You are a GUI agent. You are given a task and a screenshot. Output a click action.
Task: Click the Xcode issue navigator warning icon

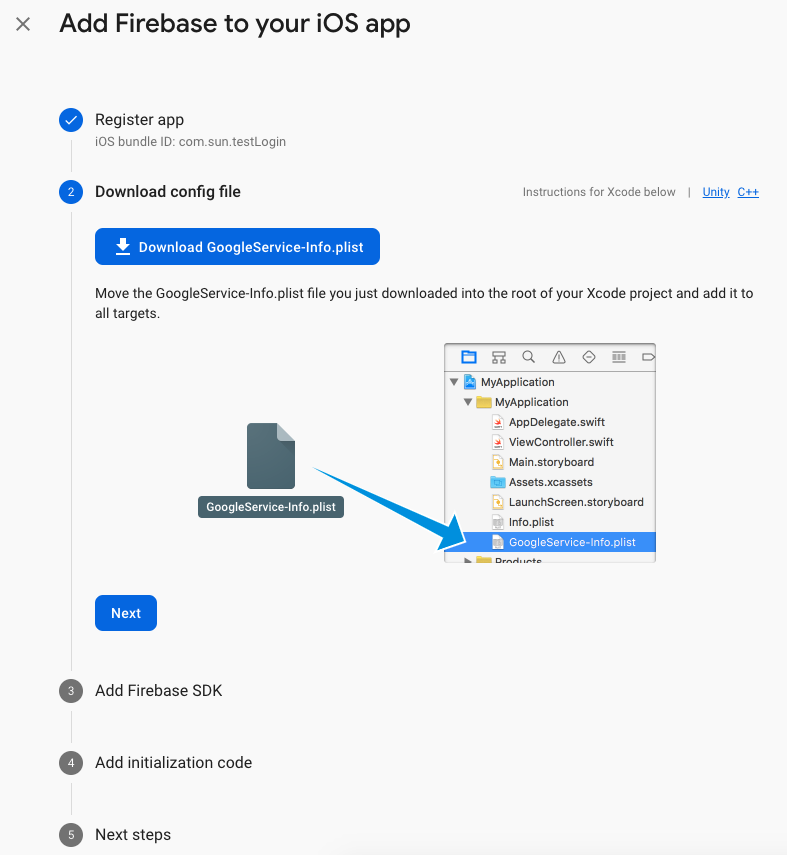(x=559, y=357)
